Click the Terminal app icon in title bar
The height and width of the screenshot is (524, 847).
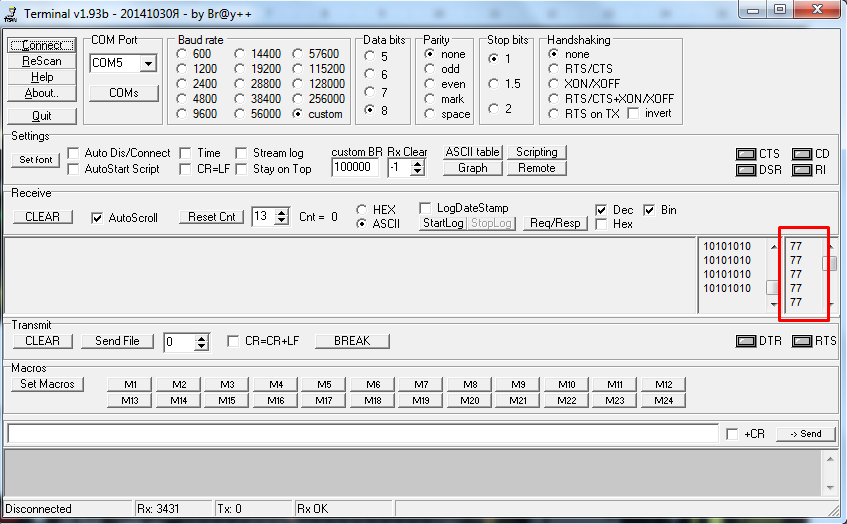point(10,14)
